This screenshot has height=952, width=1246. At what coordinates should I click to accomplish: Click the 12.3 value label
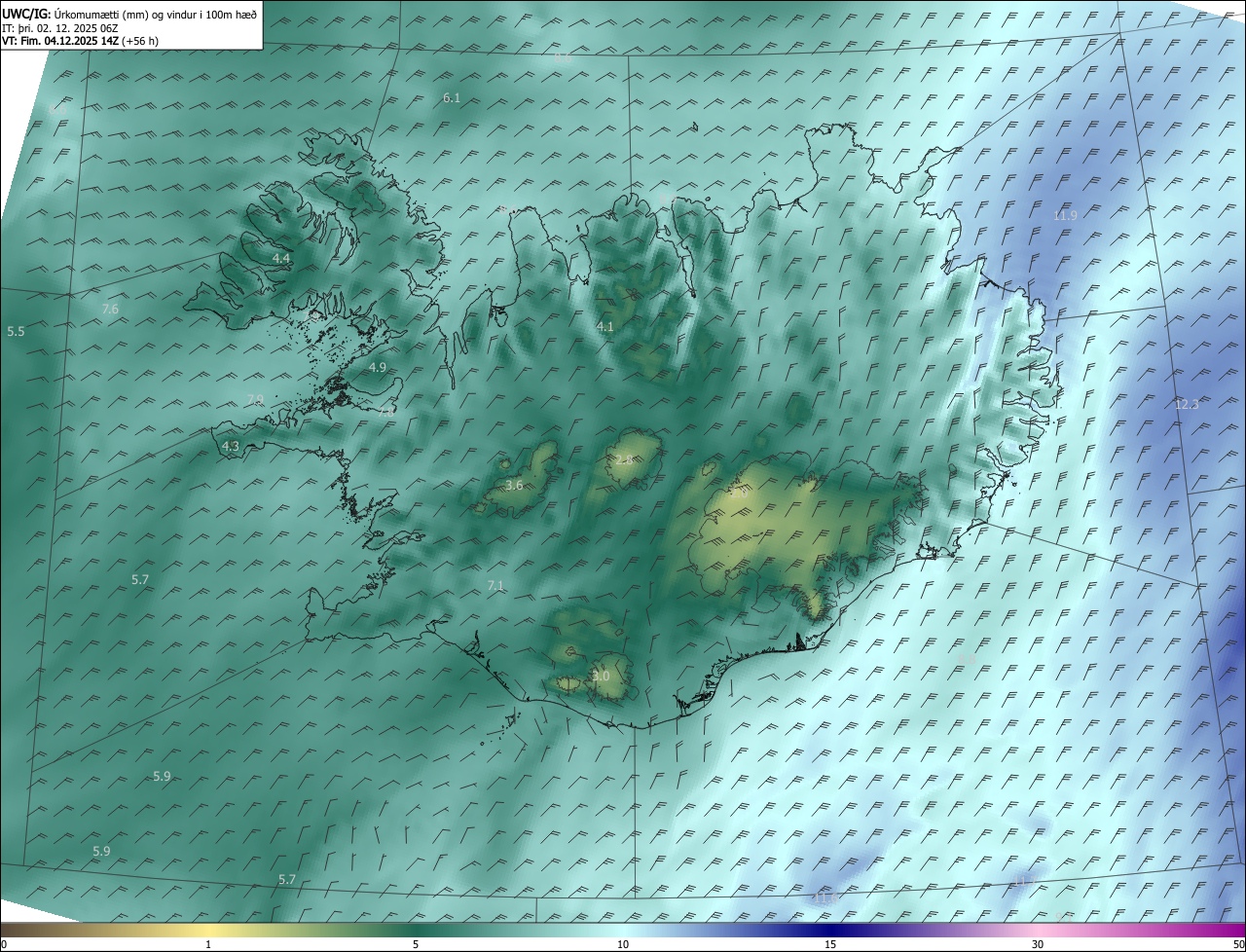[1187, 404]
